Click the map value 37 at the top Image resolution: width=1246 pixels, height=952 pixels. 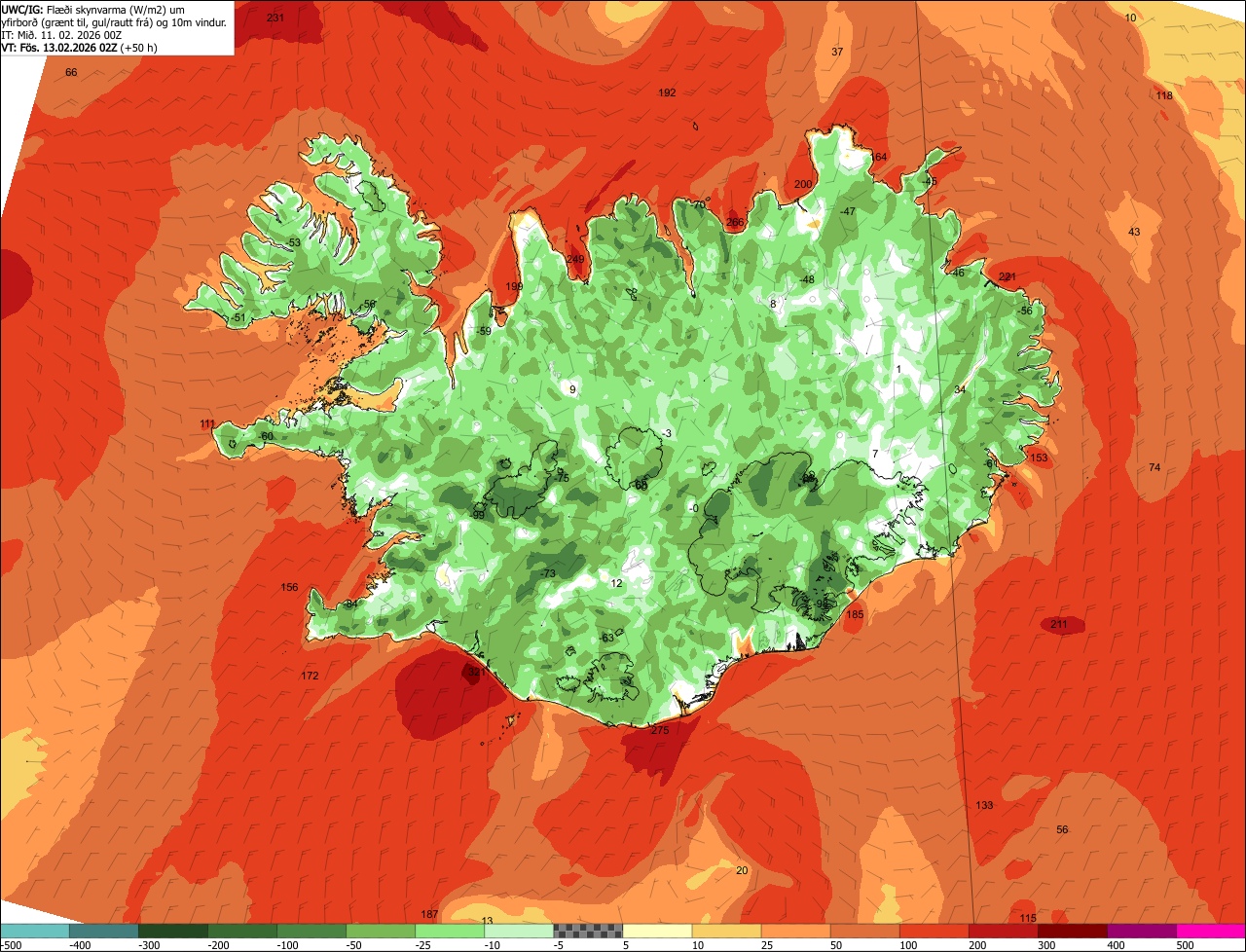click(x=837, y=52)
